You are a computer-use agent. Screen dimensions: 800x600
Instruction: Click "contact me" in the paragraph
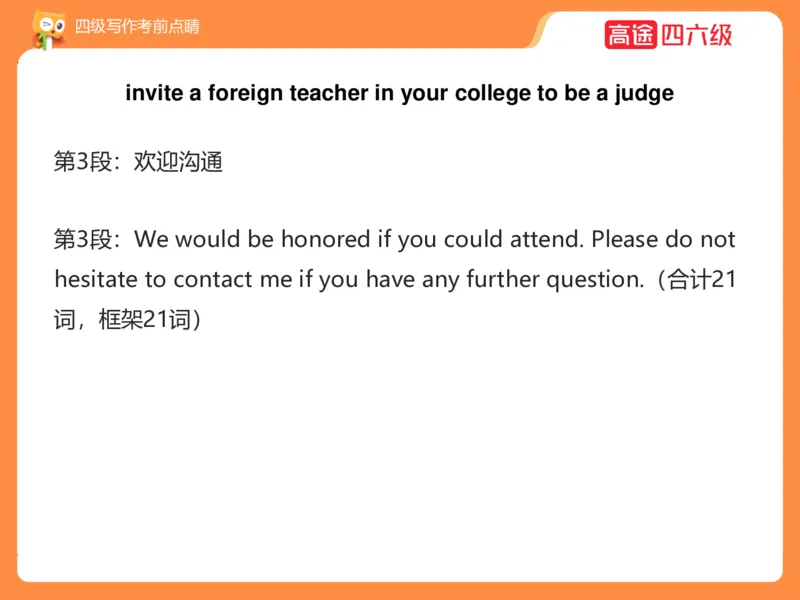click(x=233, y=280)
